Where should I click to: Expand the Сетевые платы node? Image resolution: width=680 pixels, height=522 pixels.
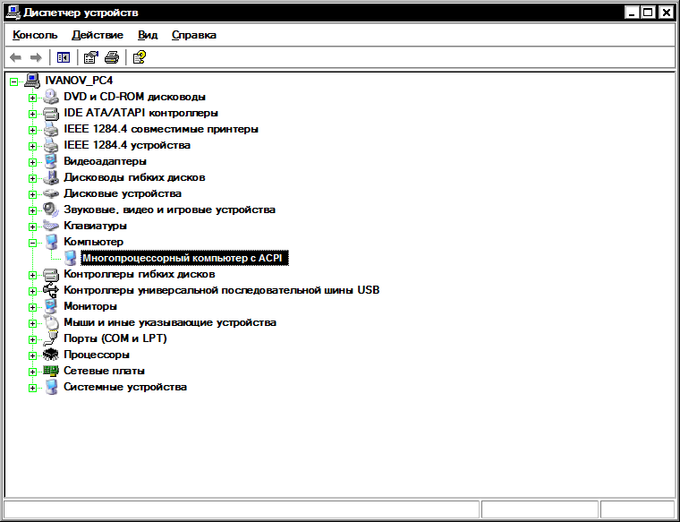[x=33, y=372]
